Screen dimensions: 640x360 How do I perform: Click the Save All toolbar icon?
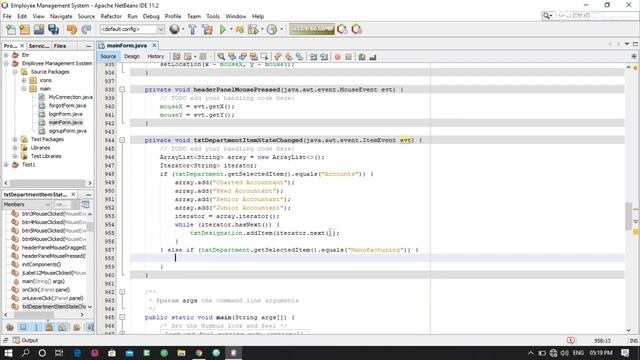pos(53,29)
